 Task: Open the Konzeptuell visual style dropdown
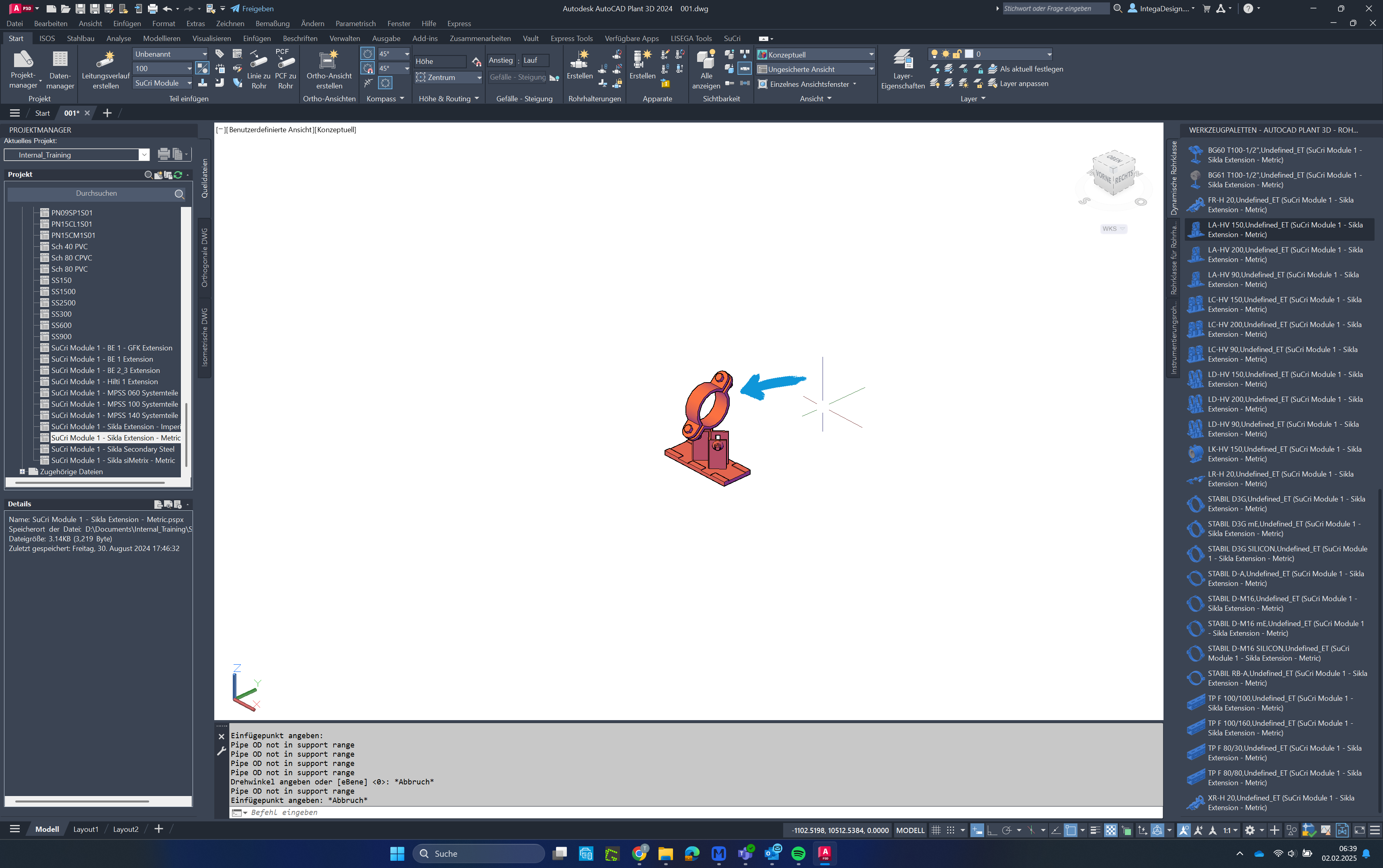point(816,55)
